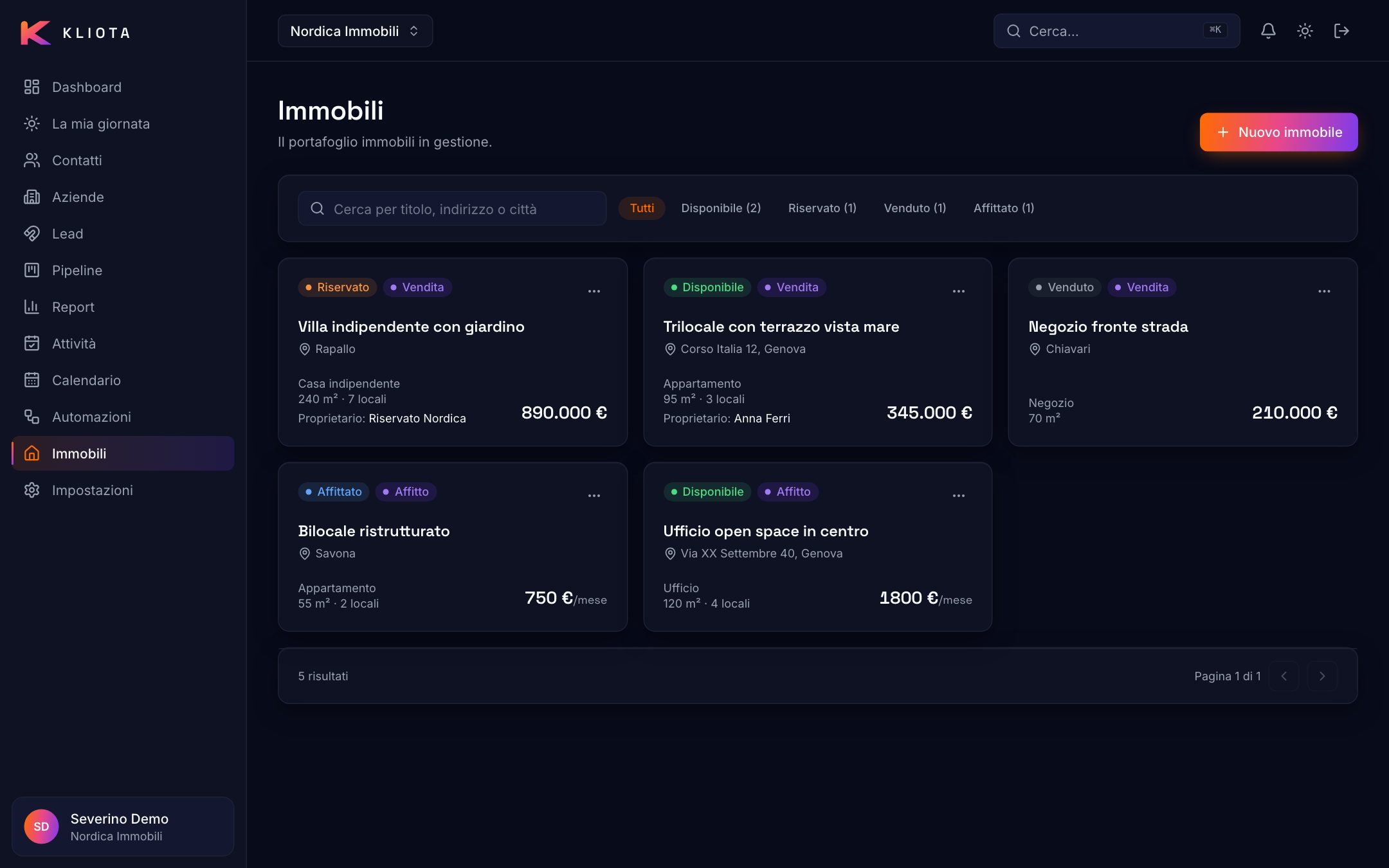Click the logout icon
Viewport: 1389px width, 868px height.
[1341, 31]
